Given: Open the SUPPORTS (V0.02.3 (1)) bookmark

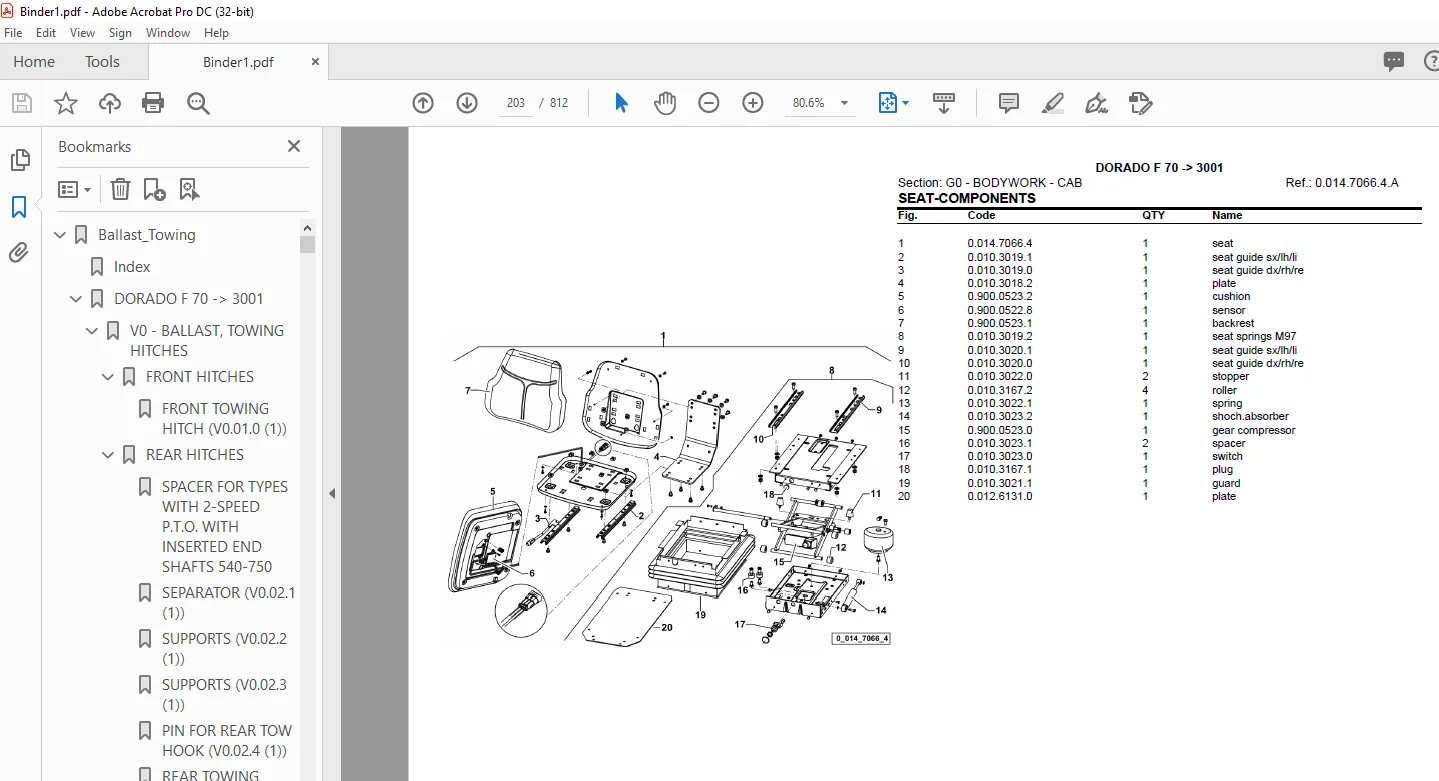Looking at the screenshot, I should point(225,695).
